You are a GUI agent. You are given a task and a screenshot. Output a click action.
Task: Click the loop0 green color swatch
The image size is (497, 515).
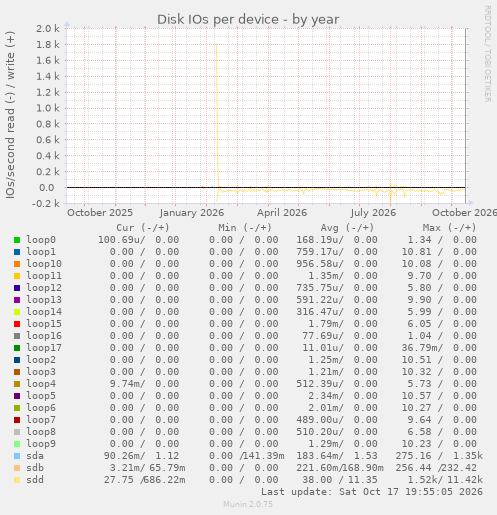17,240
